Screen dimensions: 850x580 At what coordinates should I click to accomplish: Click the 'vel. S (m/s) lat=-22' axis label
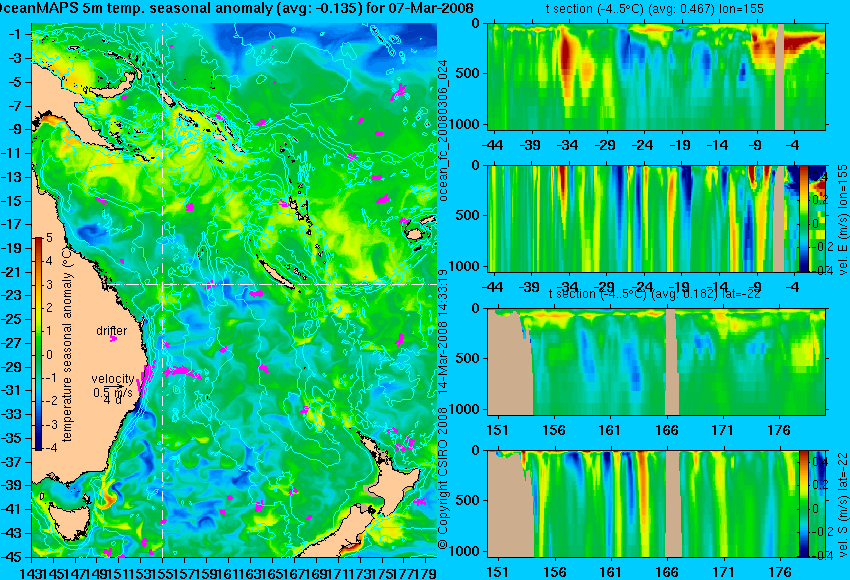pyautogui.click(x=842, y=504)
